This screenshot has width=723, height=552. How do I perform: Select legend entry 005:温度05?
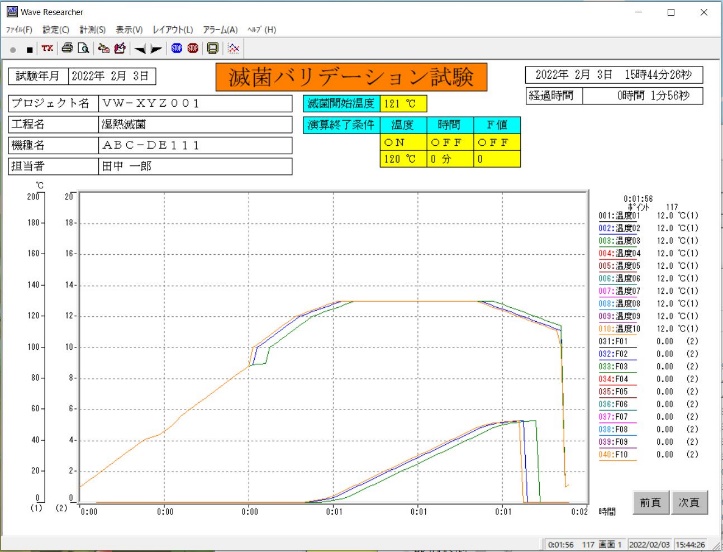pos(619,266)
